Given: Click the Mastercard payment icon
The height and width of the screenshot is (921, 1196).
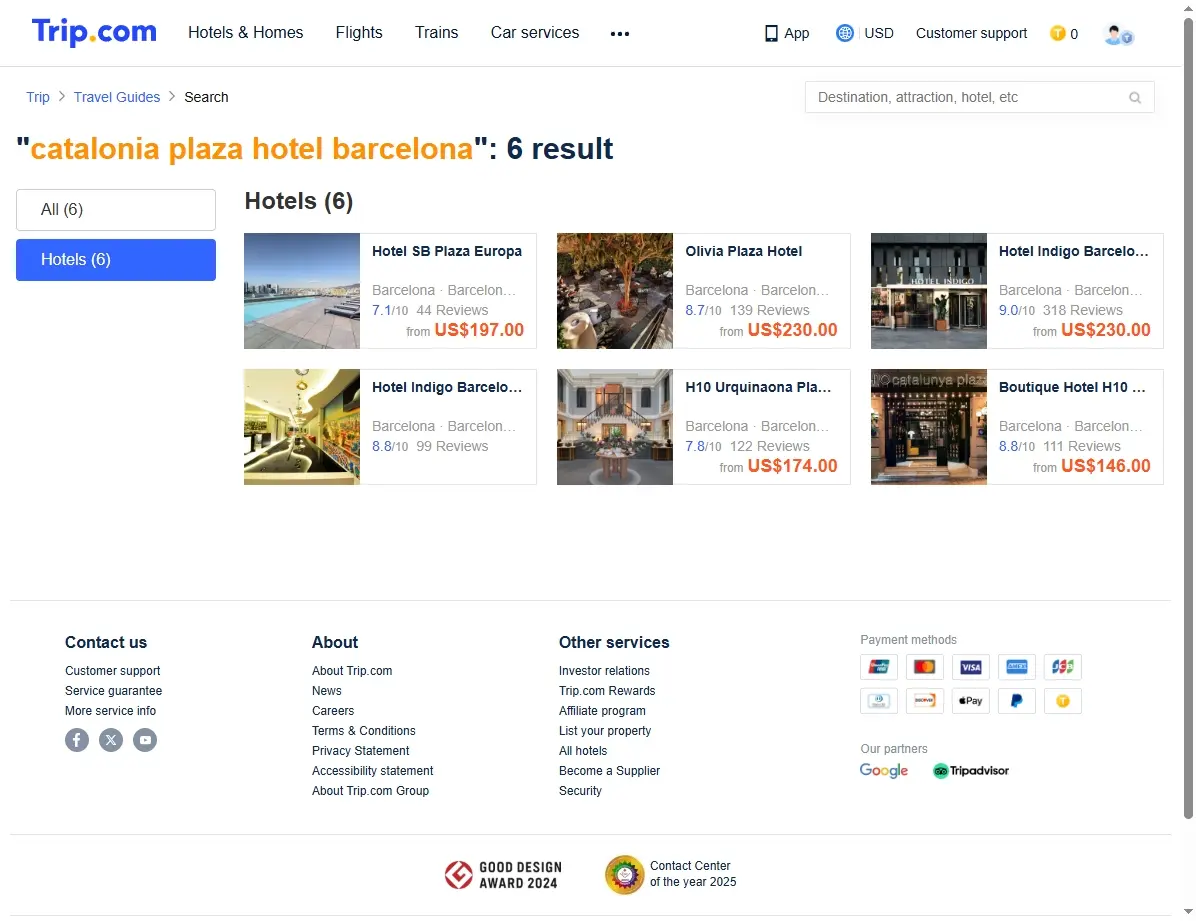Looking at the screenshot, I should [924, 667].
